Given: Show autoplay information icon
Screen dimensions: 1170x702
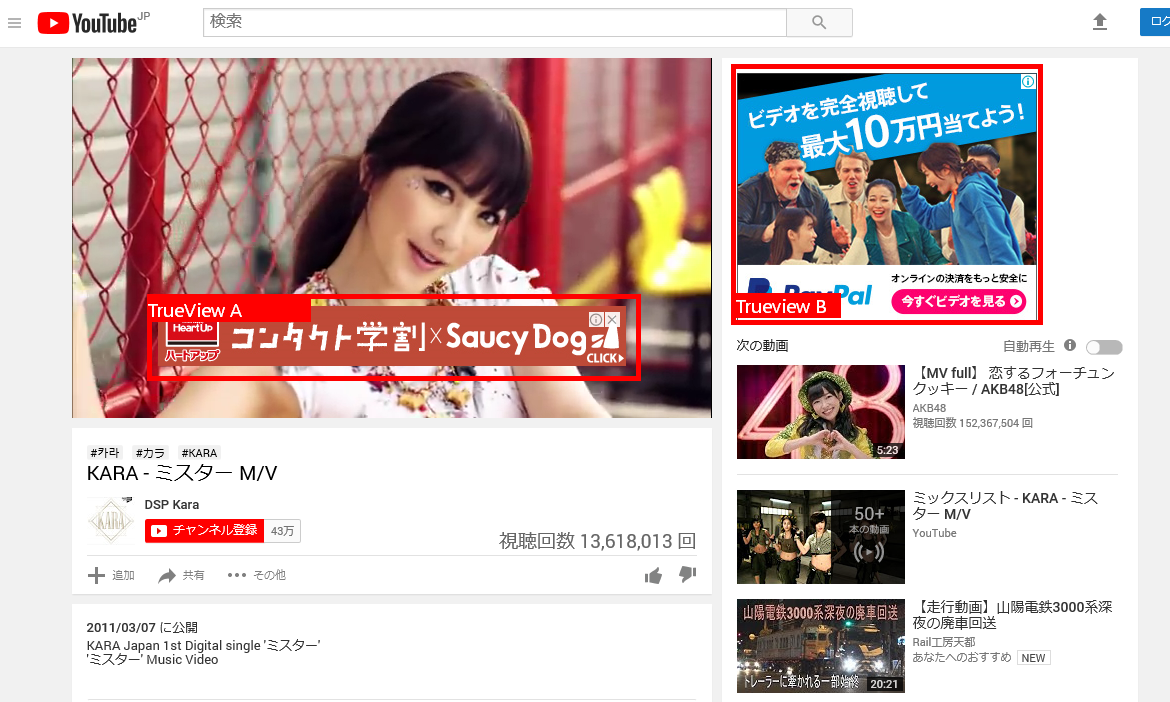Looking at the screenshot, I should 1069,345.
